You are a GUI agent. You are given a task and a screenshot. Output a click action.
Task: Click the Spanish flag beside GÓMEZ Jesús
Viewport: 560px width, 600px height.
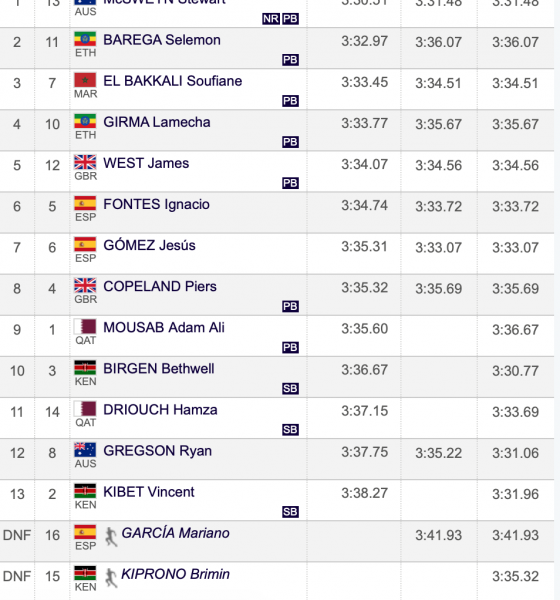click(x=85, y=244)
